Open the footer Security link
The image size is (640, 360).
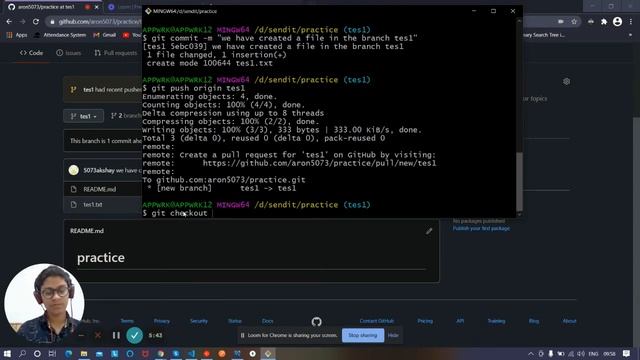pos(199,321)
